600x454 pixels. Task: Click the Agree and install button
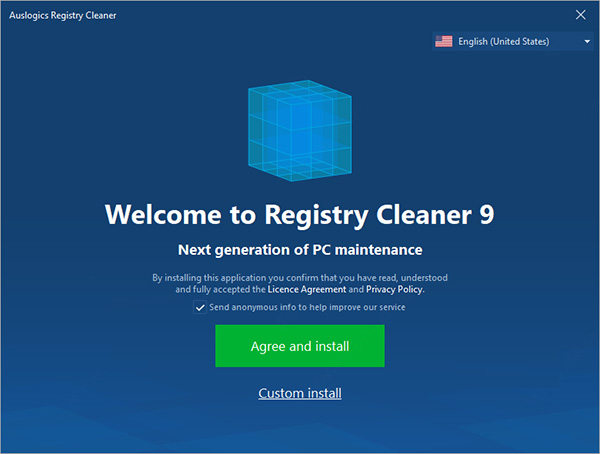pos(300,346)
